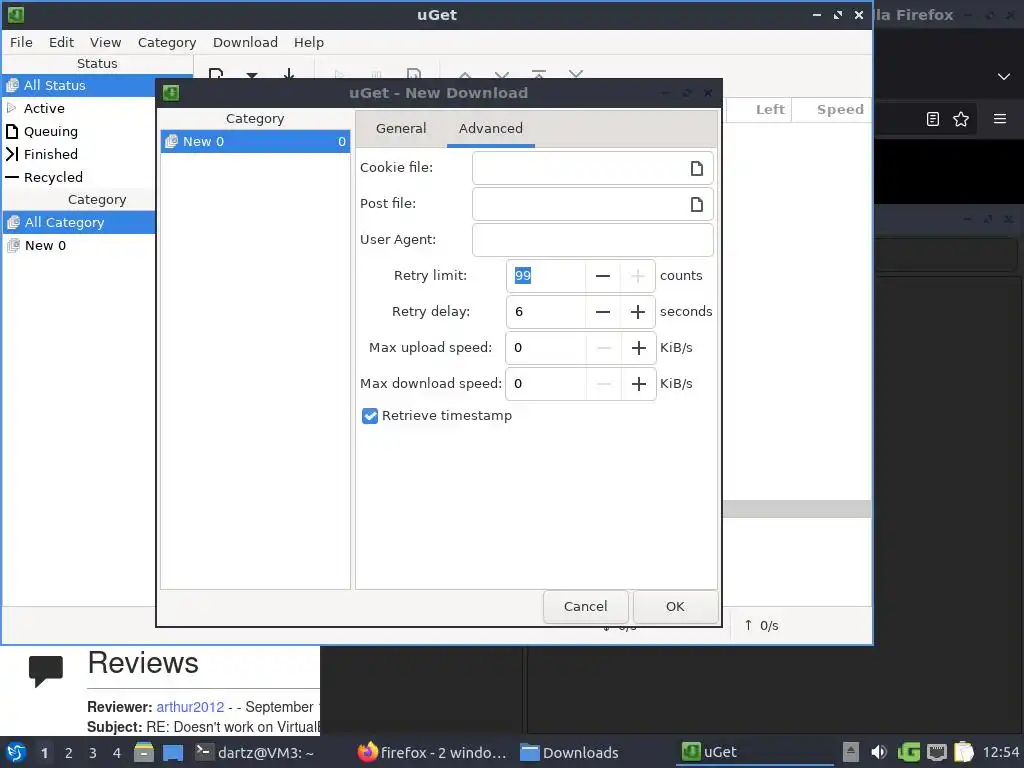1024x768 pixels.
Task: Click the volume speaker tray icon
Action: 879,752
